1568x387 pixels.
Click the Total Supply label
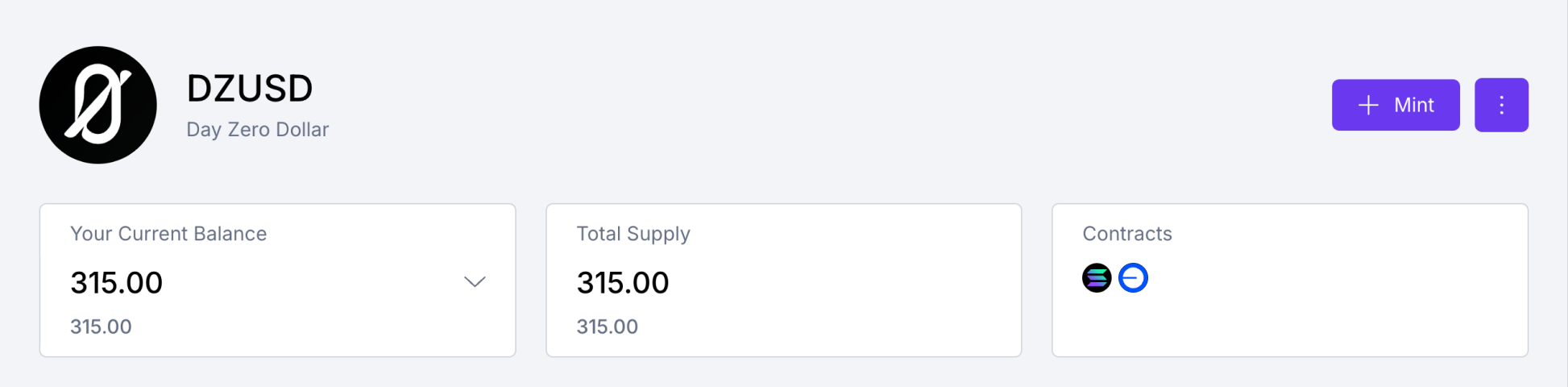pos(633,234)
